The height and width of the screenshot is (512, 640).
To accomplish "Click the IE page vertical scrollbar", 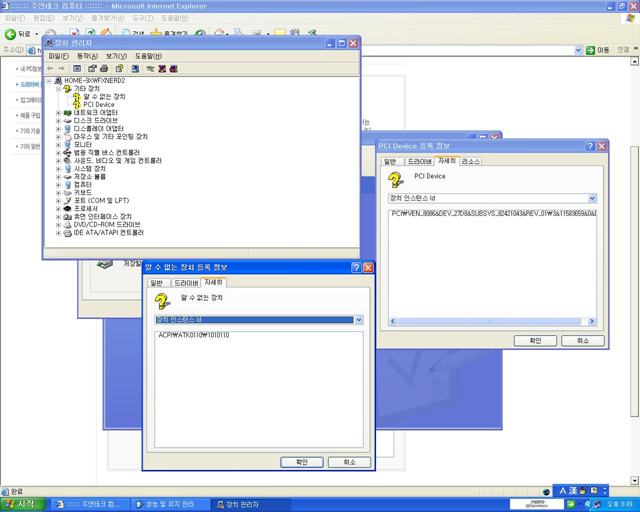I will 634,281.
